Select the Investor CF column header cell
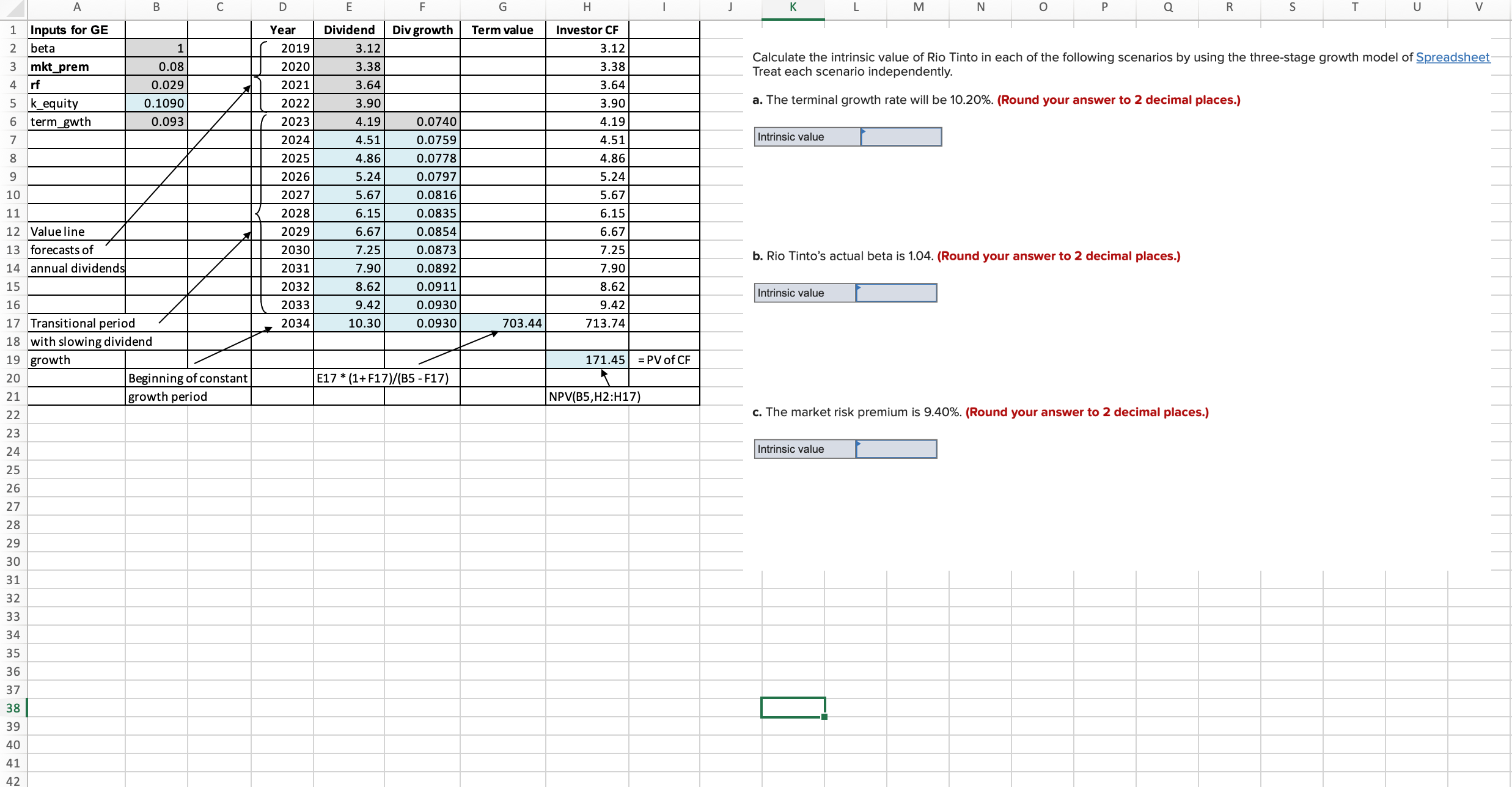 (x=587, y=29)
